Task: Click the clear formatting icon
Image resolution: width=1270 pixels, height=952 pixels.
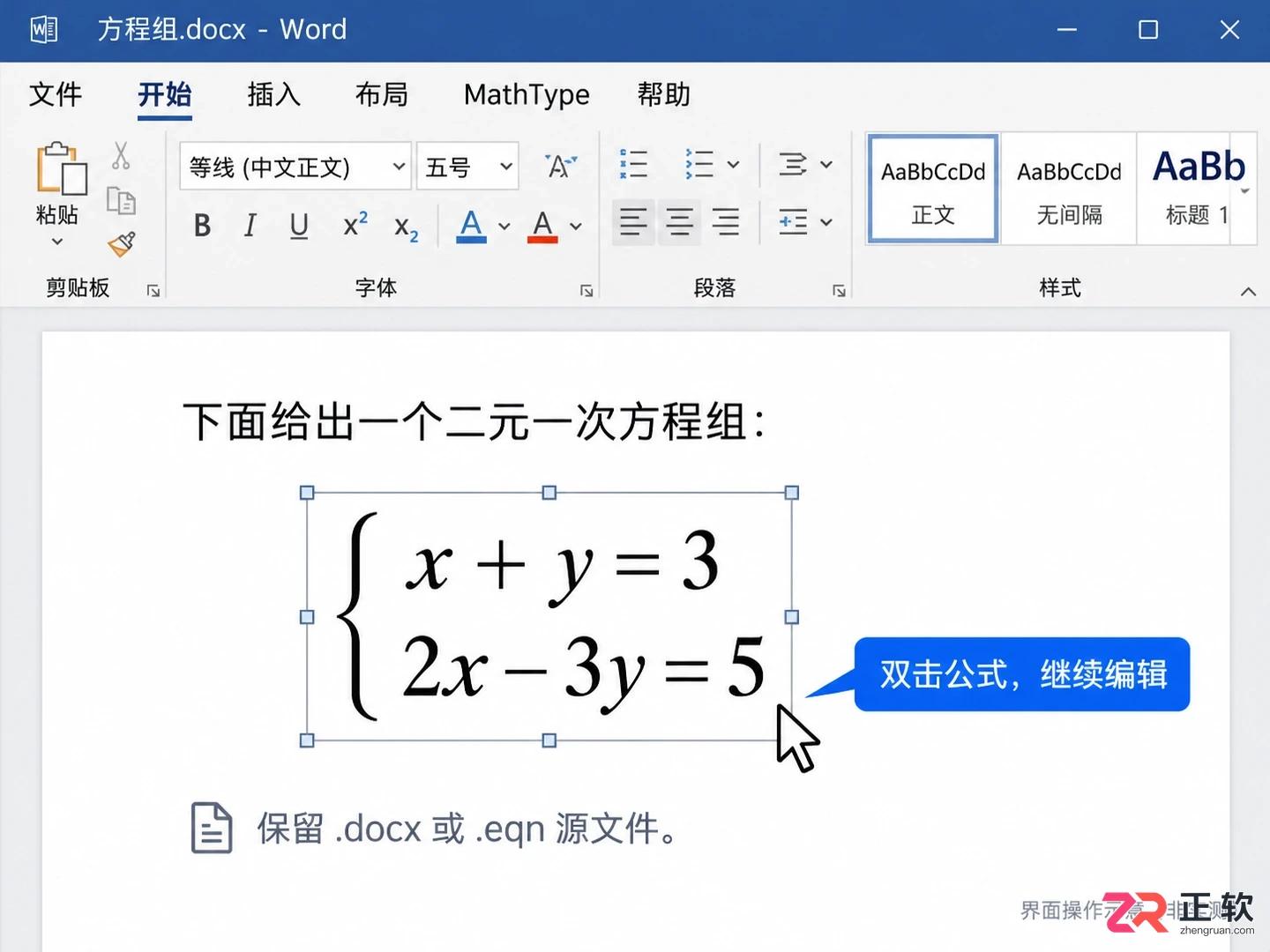Action: coord(560,165)
